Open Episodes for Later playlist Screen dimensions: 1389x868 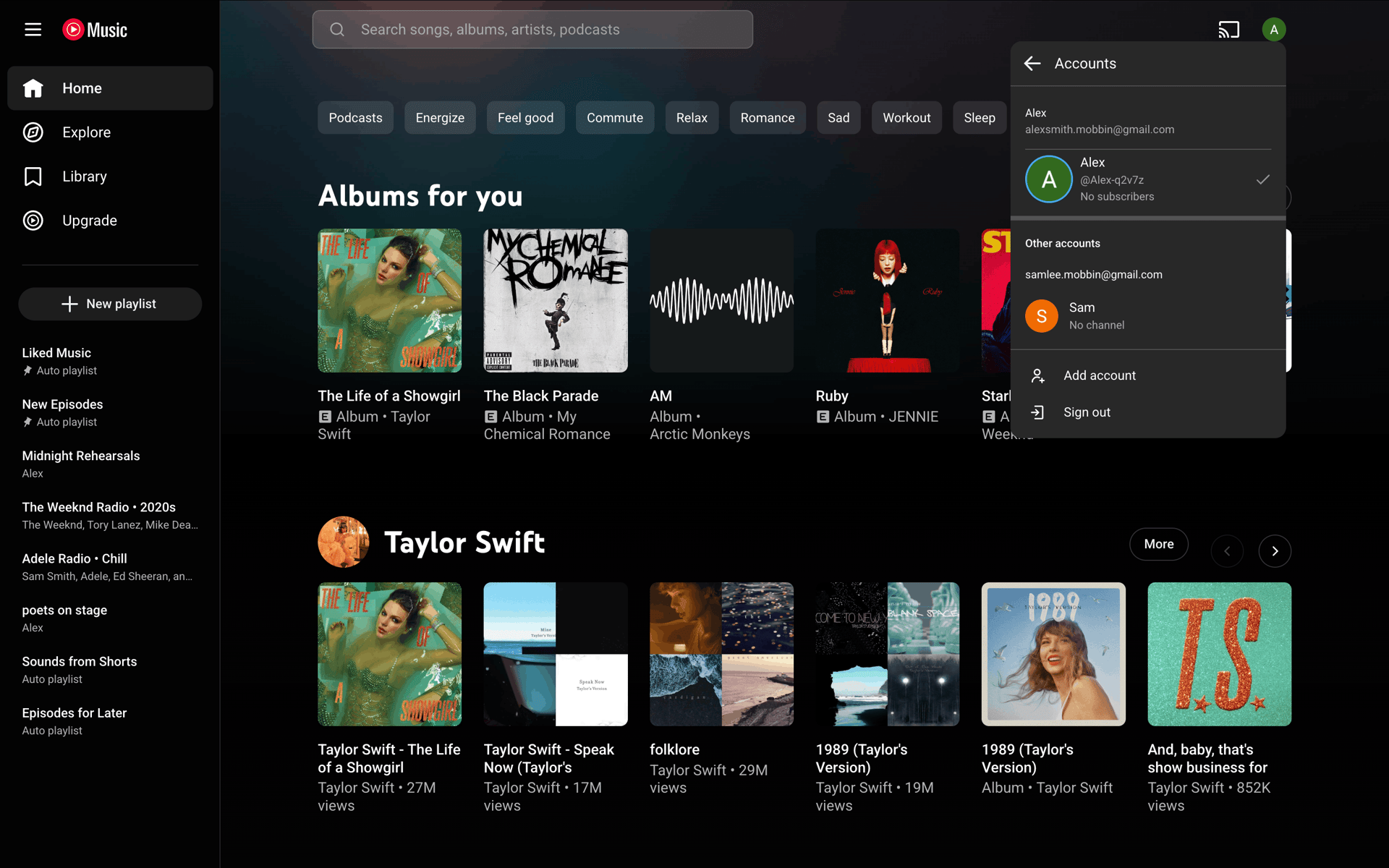click(x=110, y=721)
